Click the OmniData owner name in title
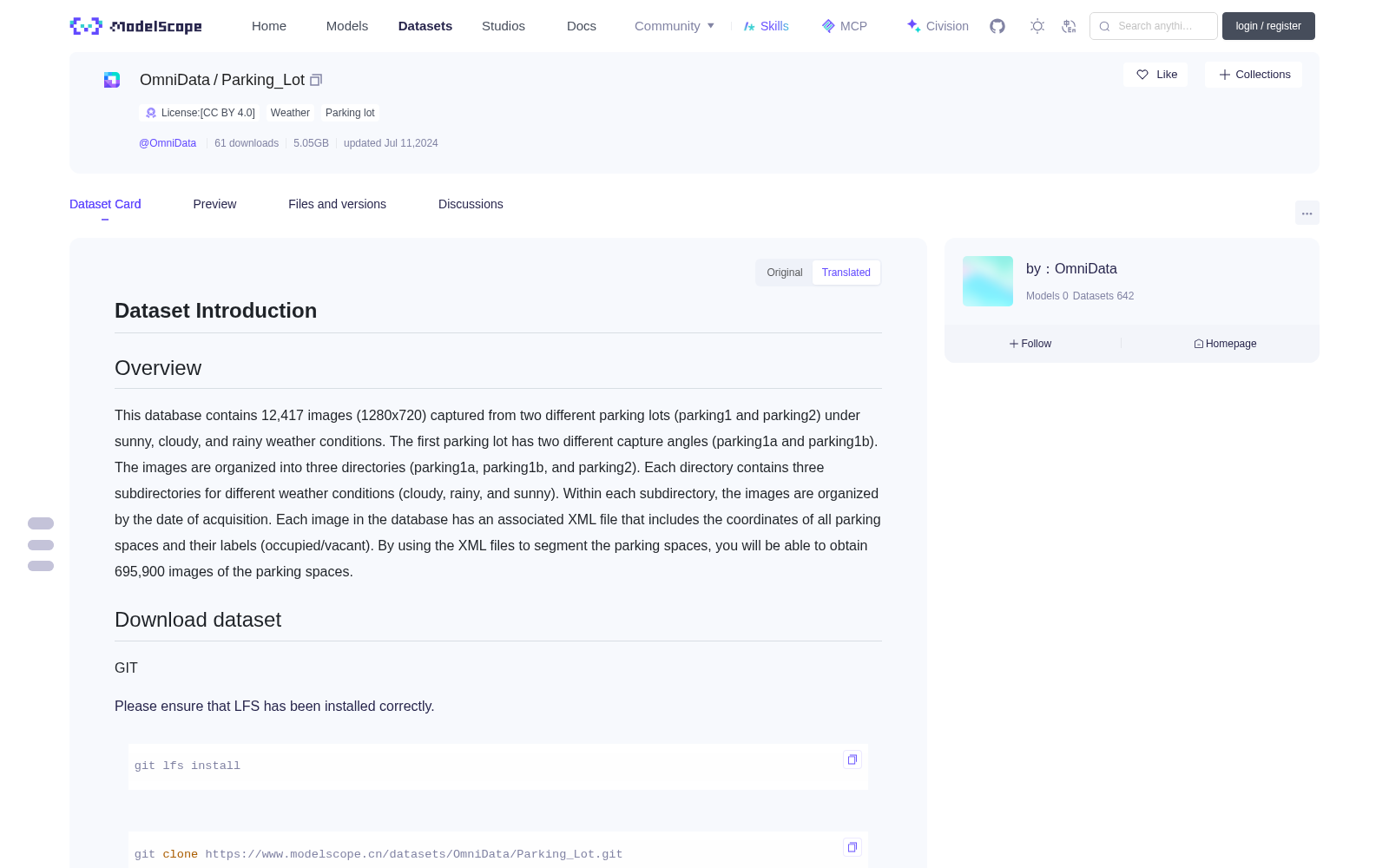 point(174,80)
